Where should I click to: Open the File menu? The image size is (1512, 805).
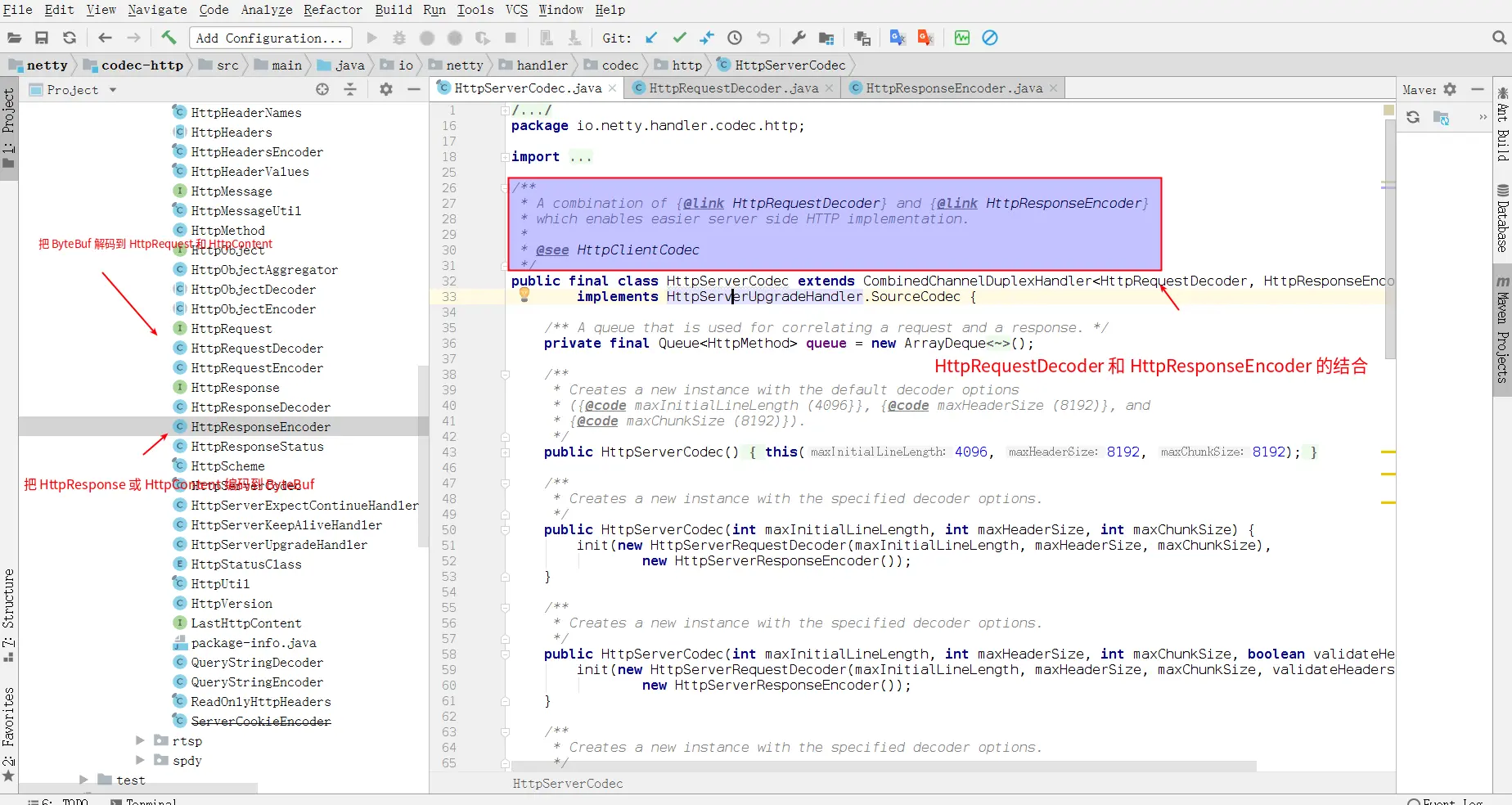(x=18, y=10)
